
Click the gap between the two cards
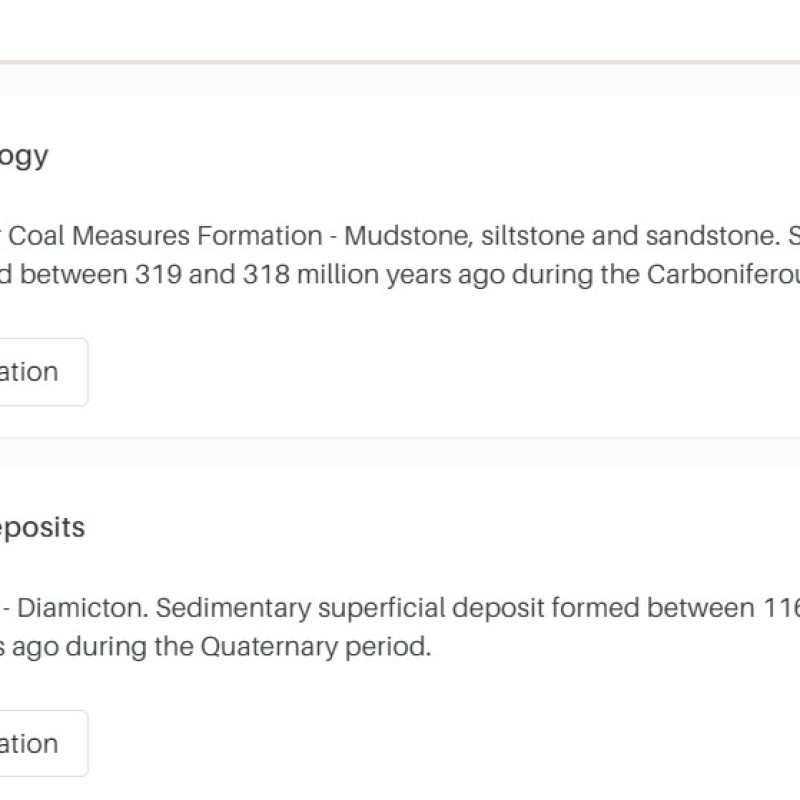coord(400,451)
